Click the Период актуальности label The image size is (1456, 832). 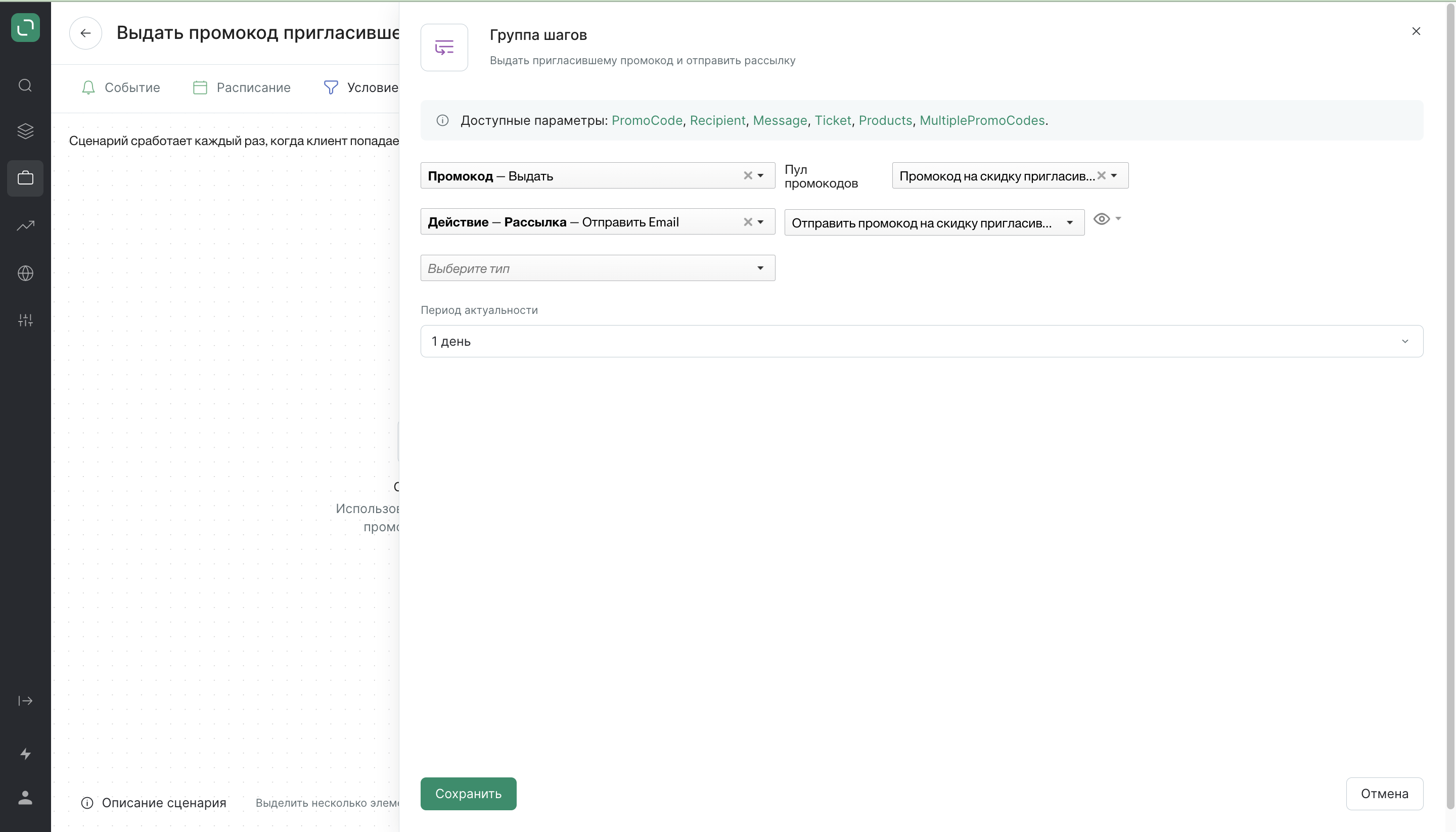click(x=479, y=310)
